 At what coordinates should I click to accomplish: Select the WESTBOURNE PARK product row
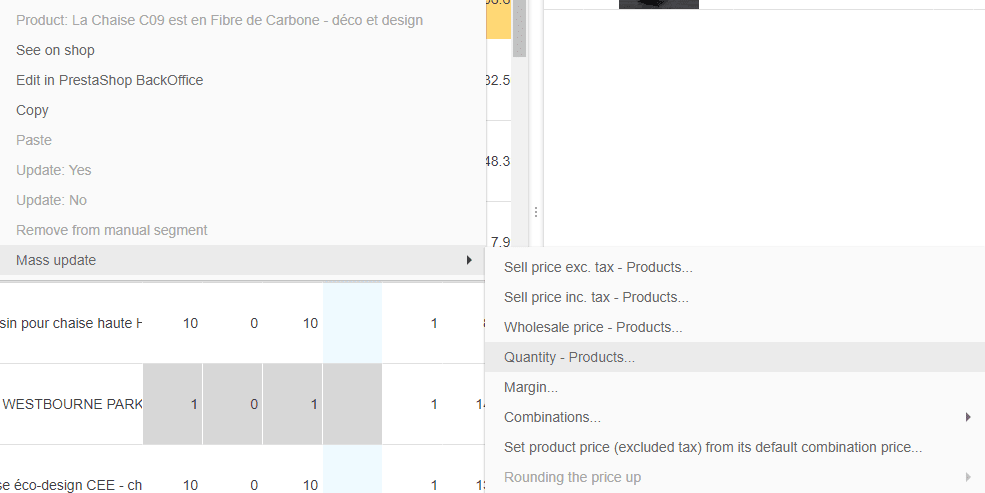tap(72, 404)
